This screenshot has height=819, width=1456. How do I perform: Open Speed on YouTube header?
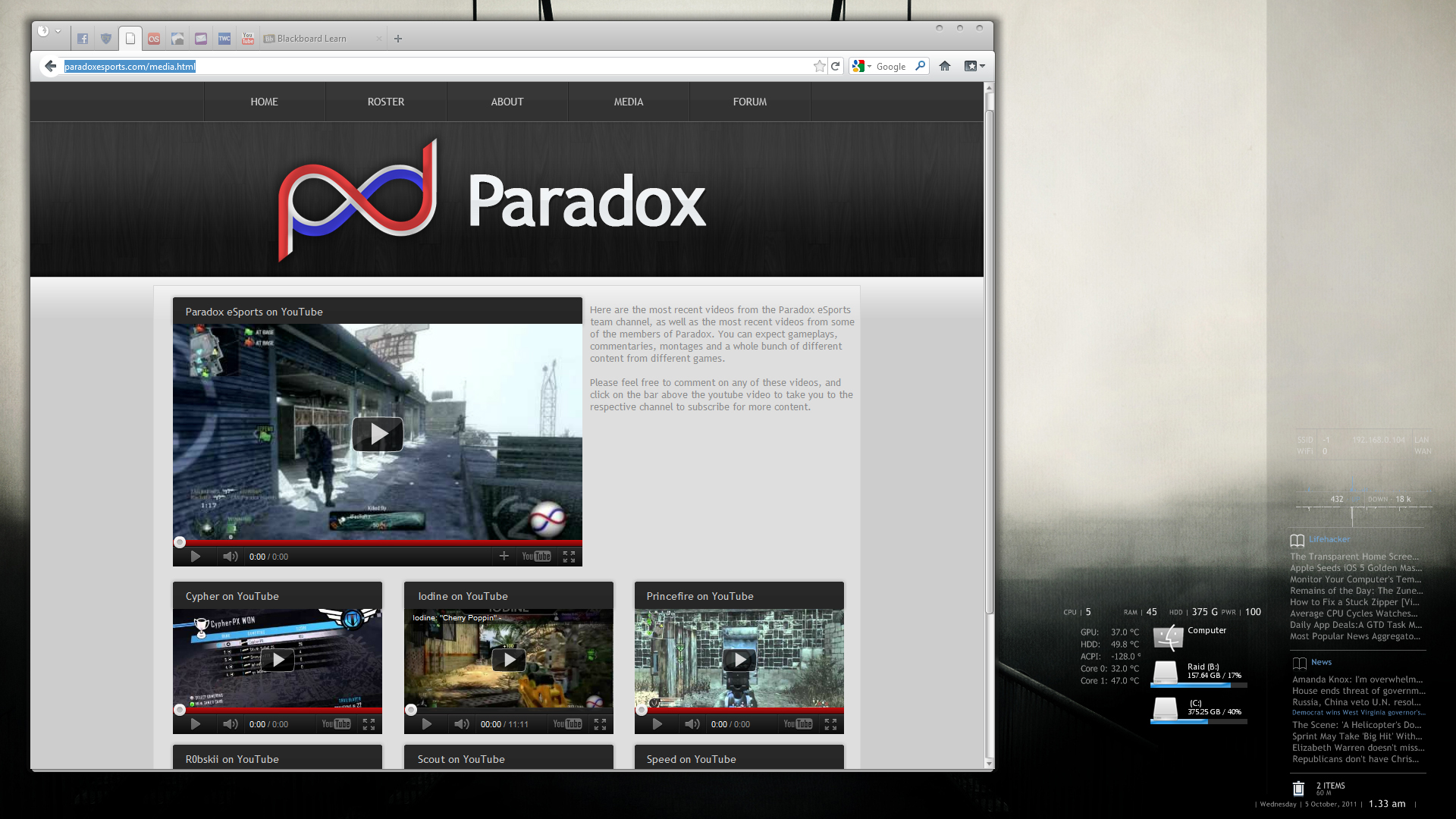pyautogui.click(x=739, y=758)
